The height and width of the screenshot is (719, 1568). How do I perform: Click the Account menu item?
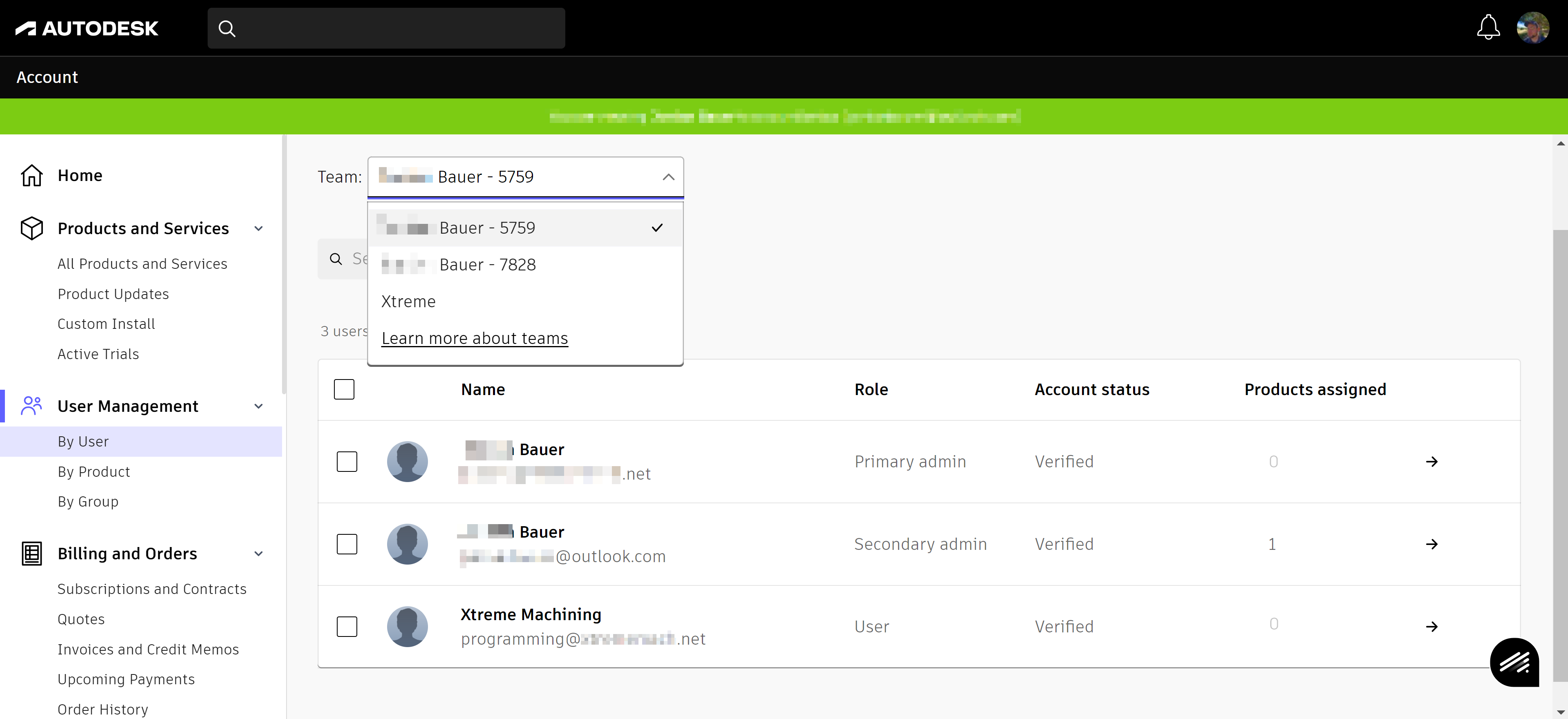[47, 77]
